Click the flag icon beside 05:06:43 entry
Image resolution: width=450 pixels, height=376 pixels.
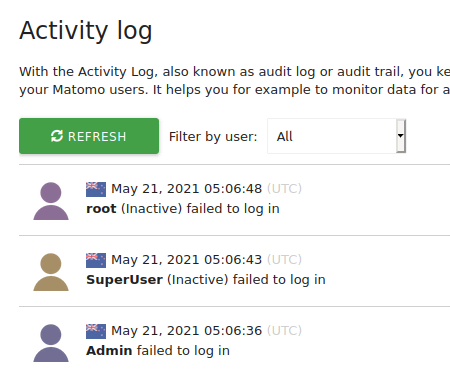point(96,260)
